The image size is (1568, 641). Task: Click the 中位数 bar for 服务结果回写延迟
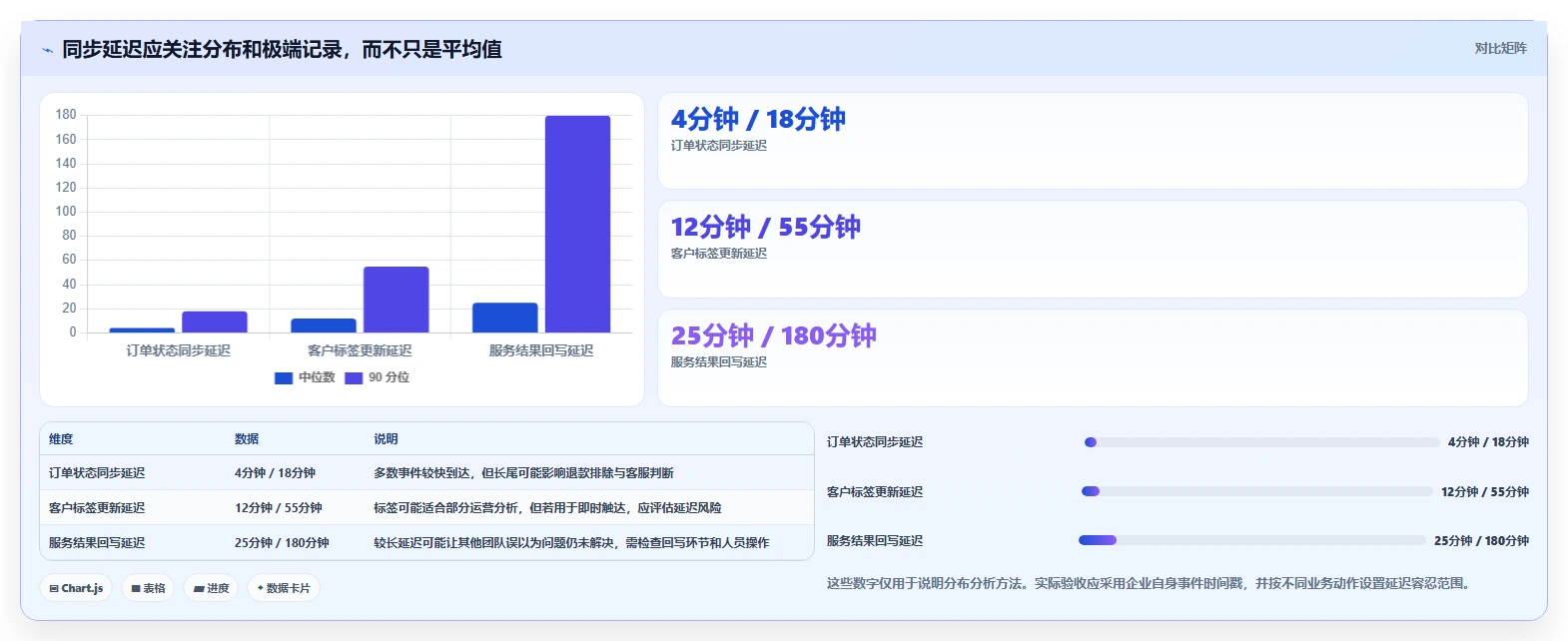(x=505, y=318)
